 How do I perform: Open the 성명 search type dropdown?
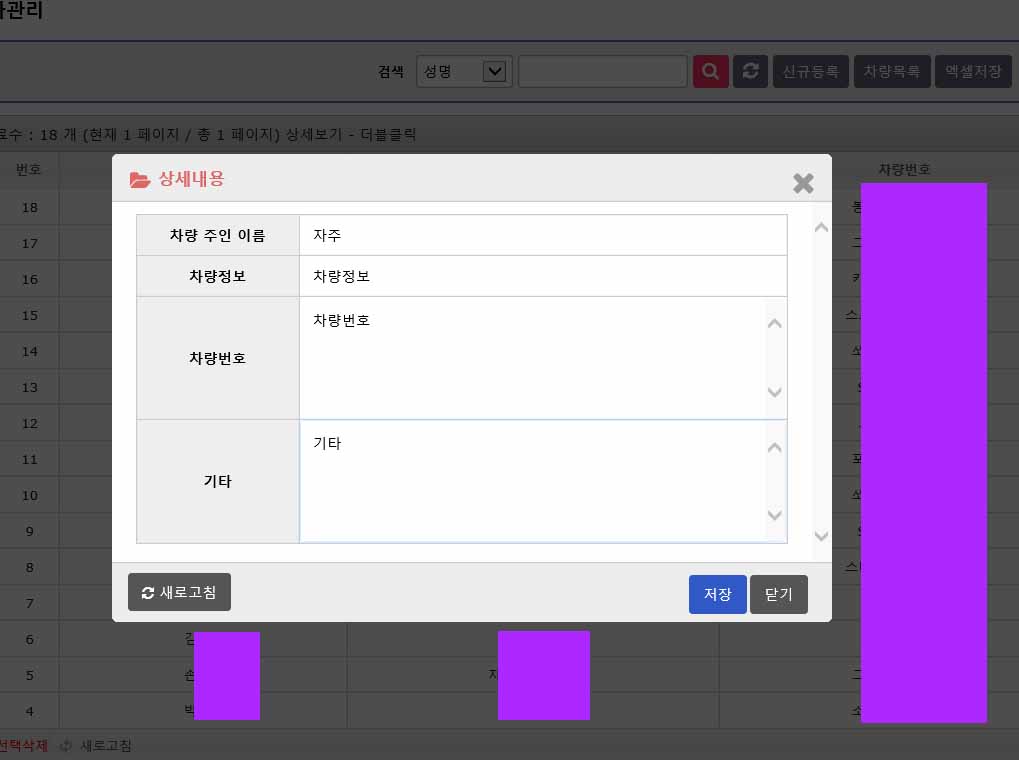point(464,72)
